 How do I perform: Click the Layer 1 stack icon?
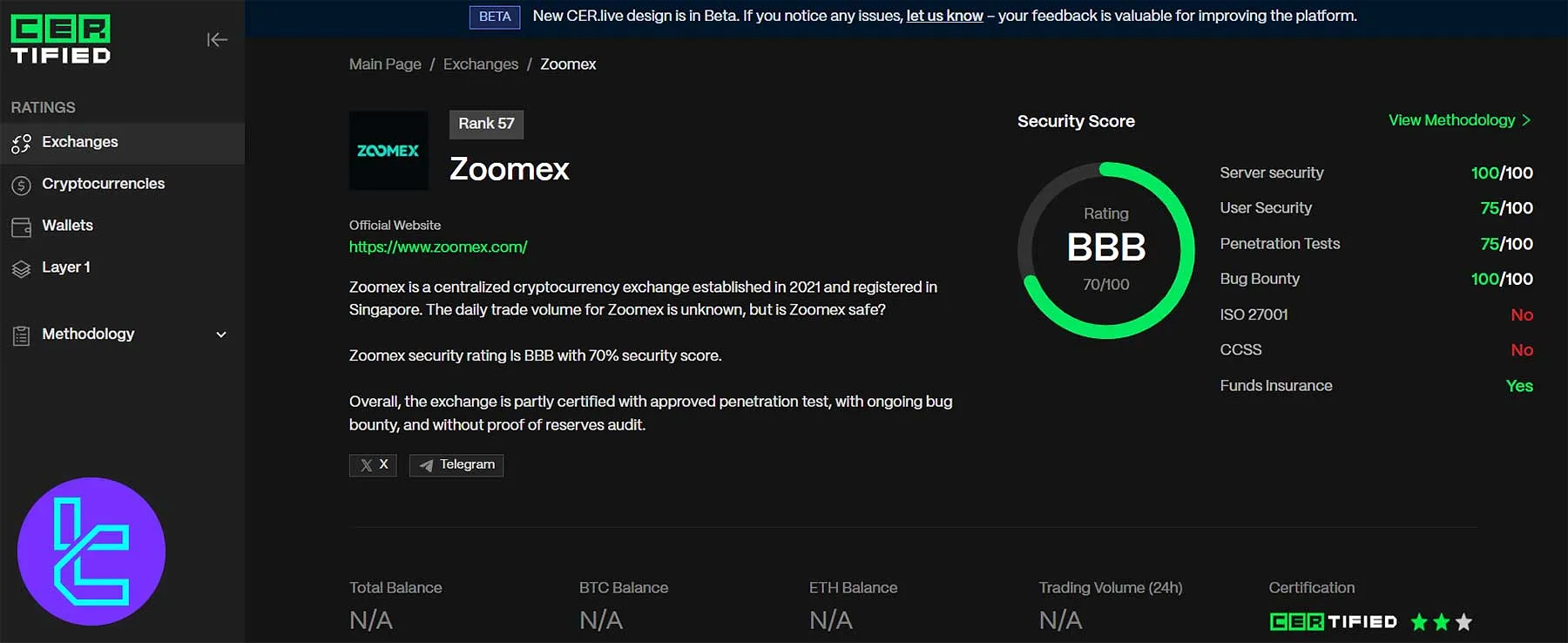tap(21, 268)
